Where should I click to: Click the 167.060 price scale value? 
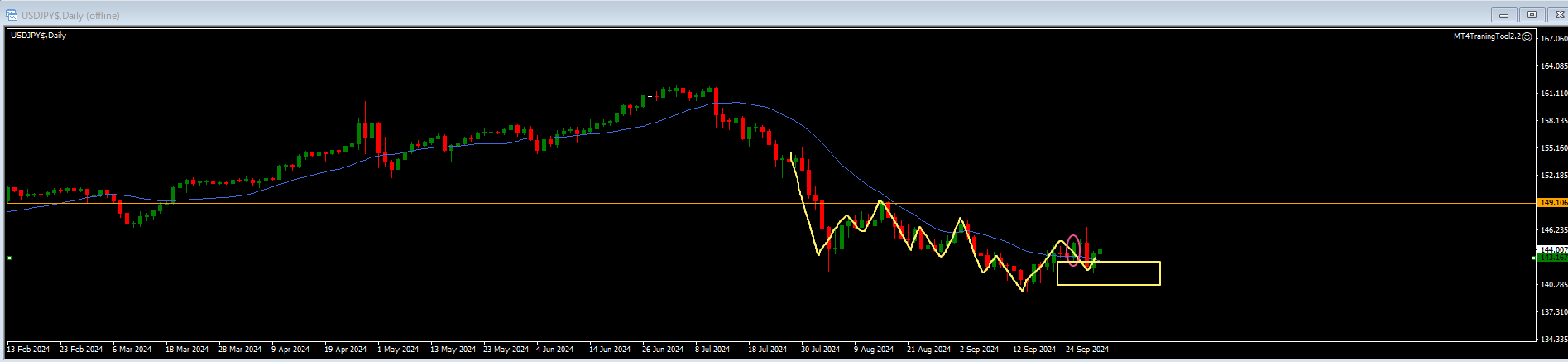pyautogui.click(x=1553, y=39)
